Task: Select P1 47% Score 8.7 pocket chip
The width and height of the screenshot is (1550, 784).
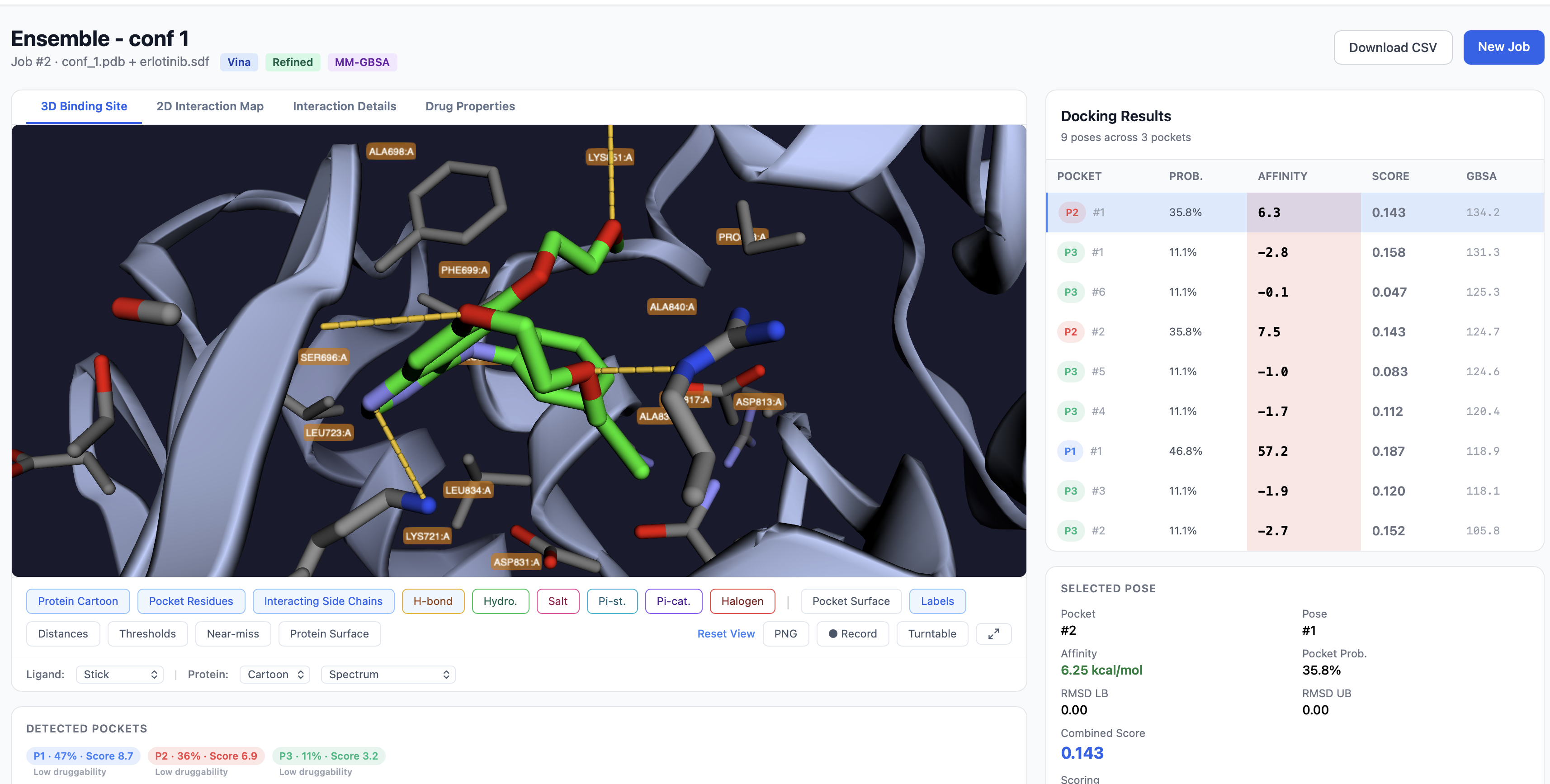Action: (83, 756)
